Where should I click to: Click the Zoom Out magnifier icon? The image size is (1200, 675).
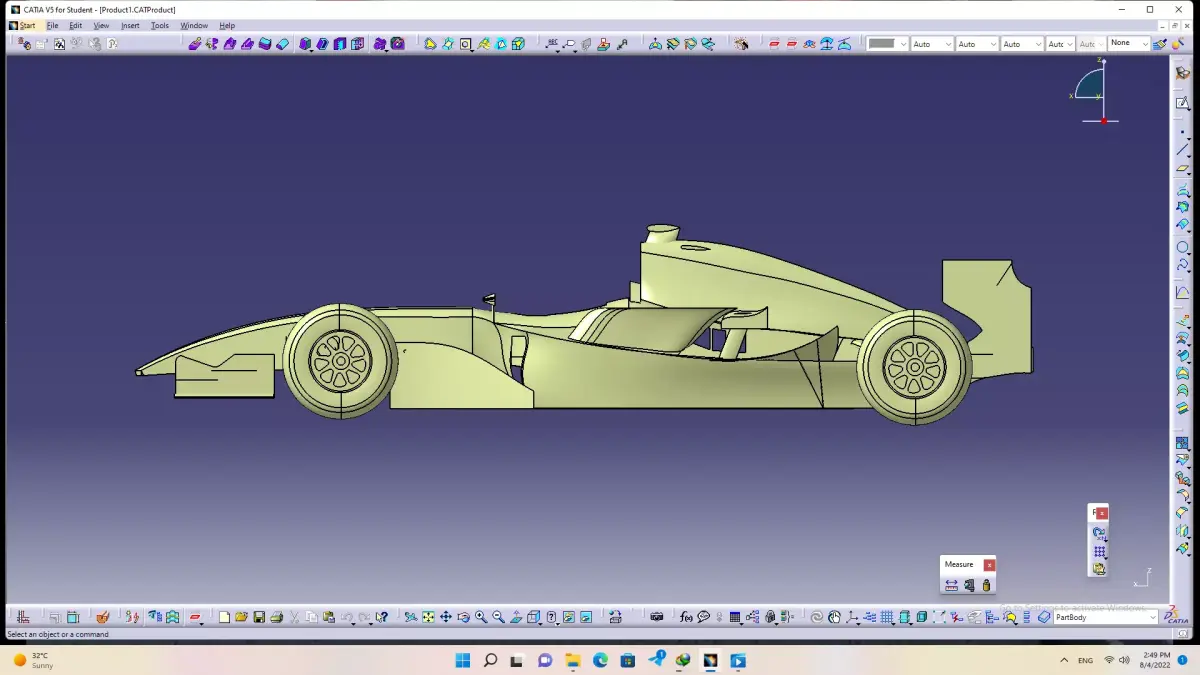[498, 617]
